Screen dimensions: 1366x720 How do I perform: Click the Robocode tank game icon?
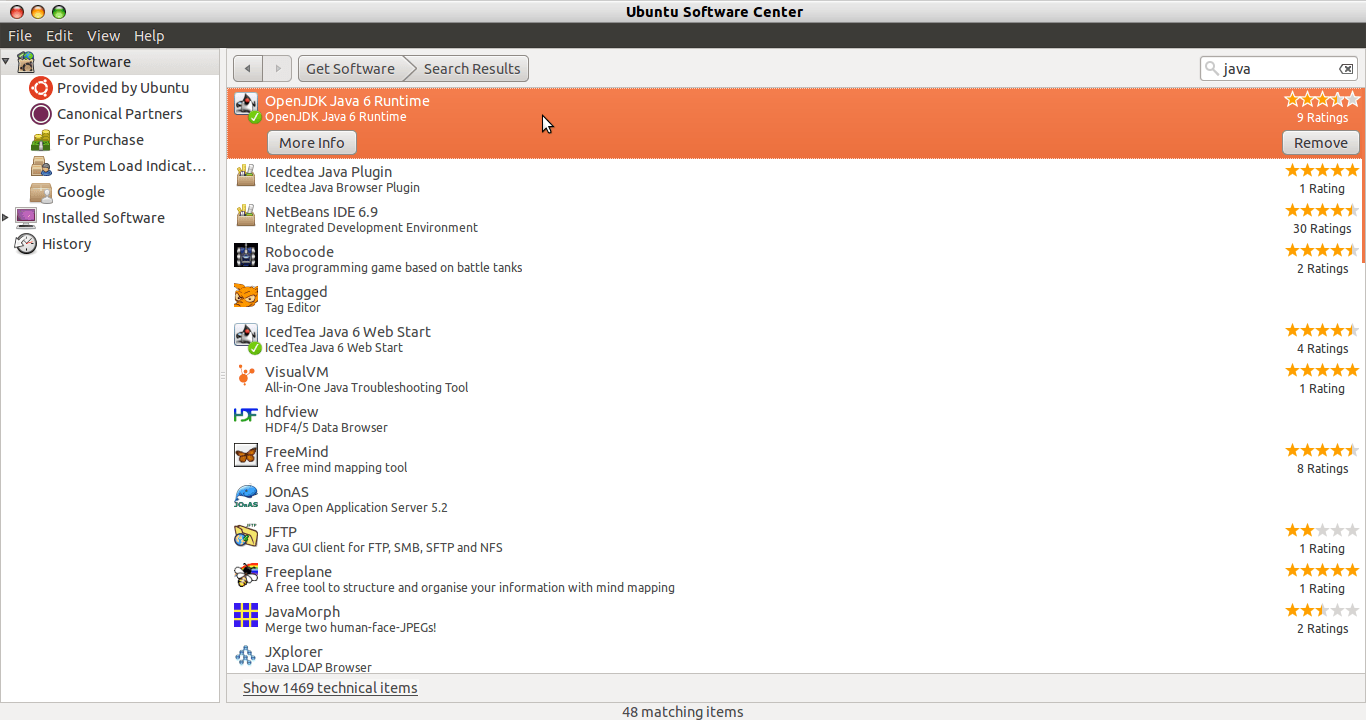pos(246,256)
